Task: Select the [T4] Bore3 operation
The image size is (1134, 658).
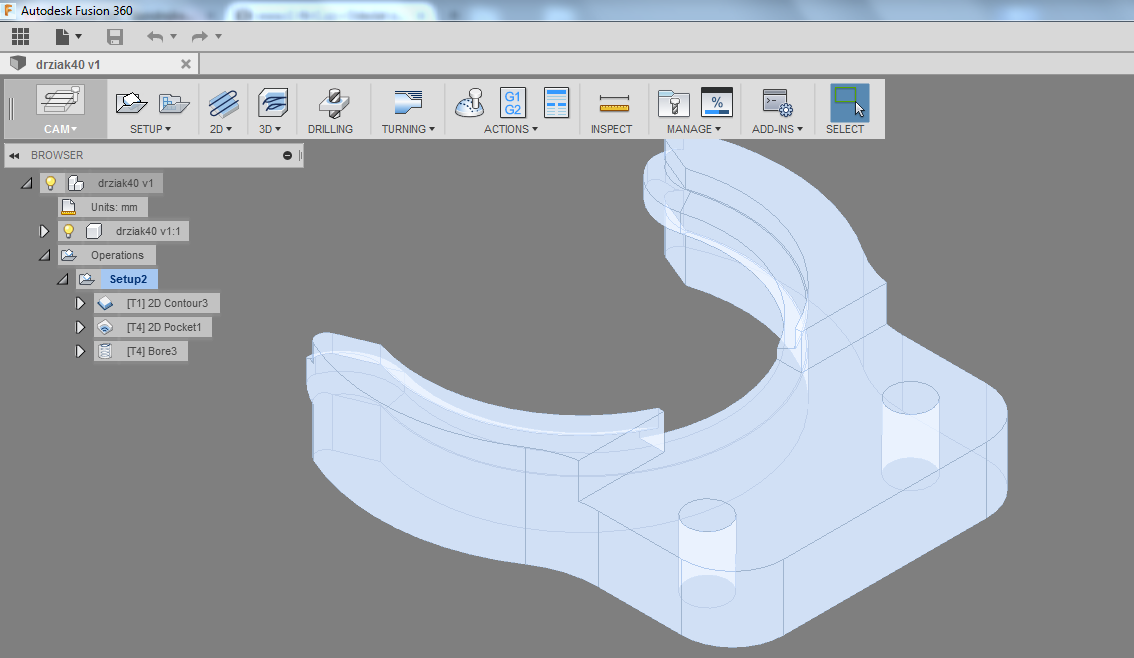Action: coord(153,351)
